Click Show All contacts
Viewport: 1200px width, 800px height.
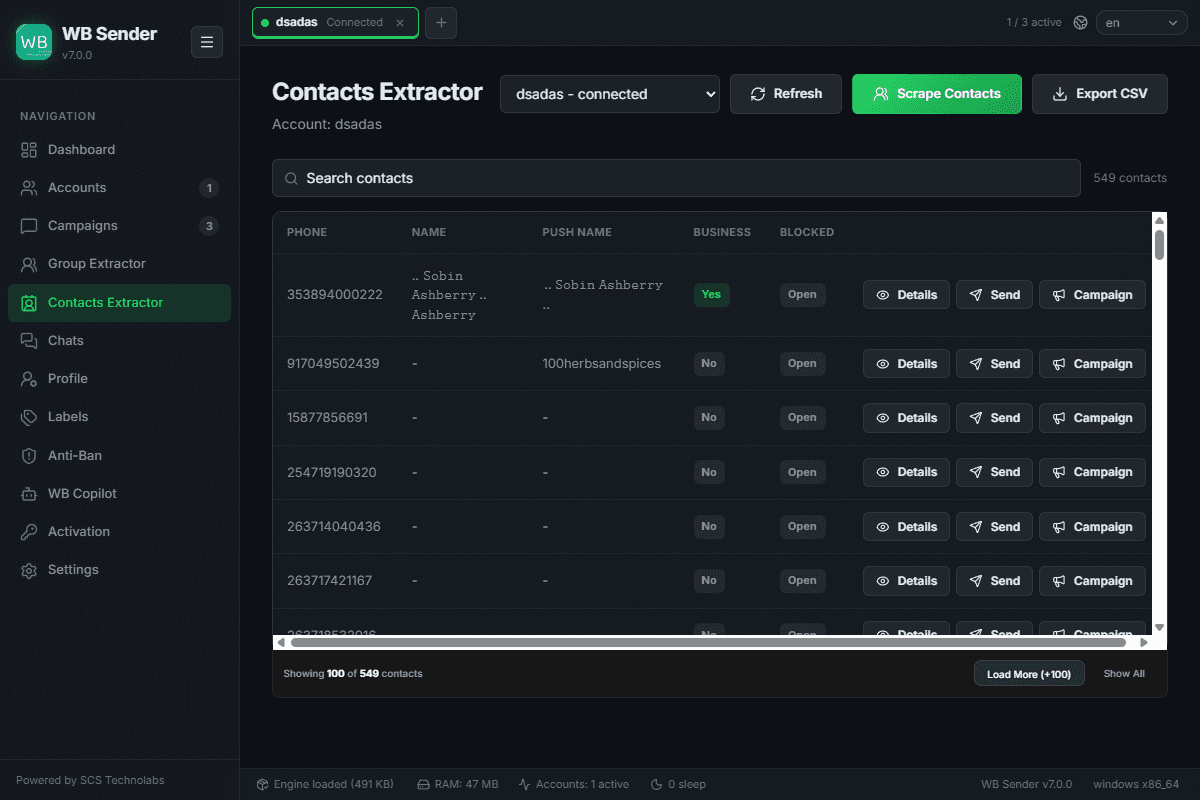(x=1124, y=674)
